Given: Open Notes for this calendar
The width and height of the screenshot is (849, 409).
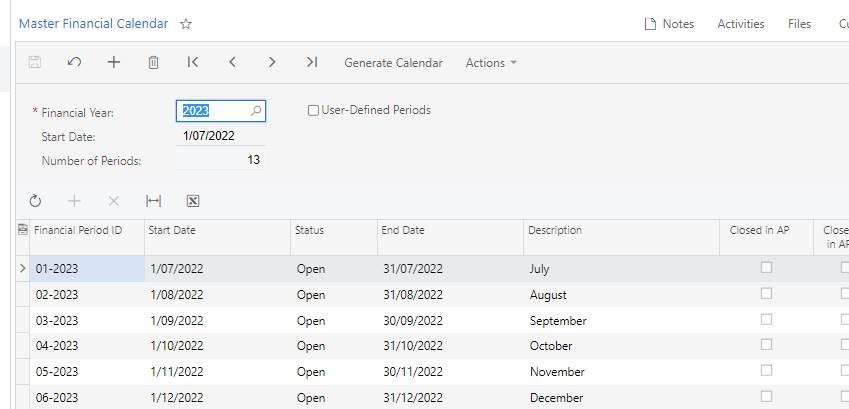Looking at the screenshot, I should [x=669, y=24].
